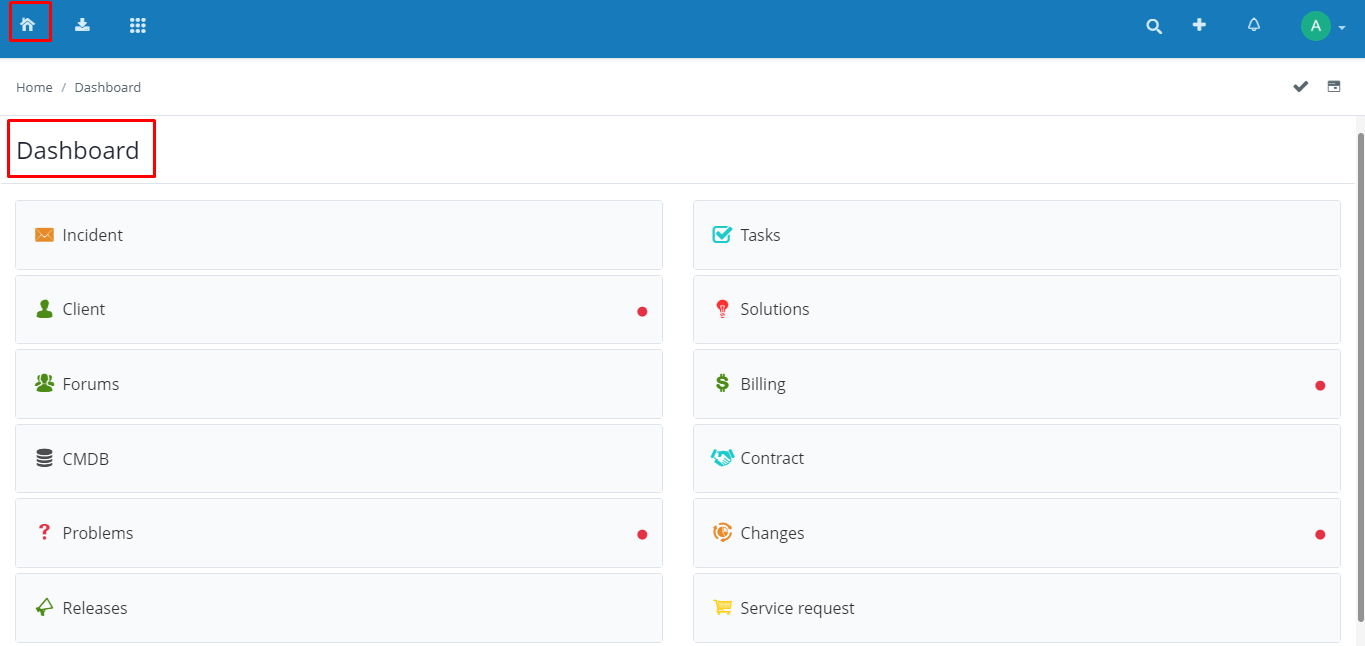Go to Home breadcrumb link
The image size is (1365, 646).
pos(34,87)
